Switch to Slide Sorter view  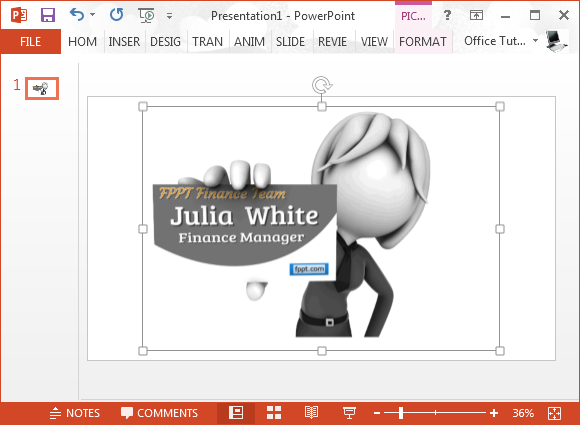(x=274, y=413)
